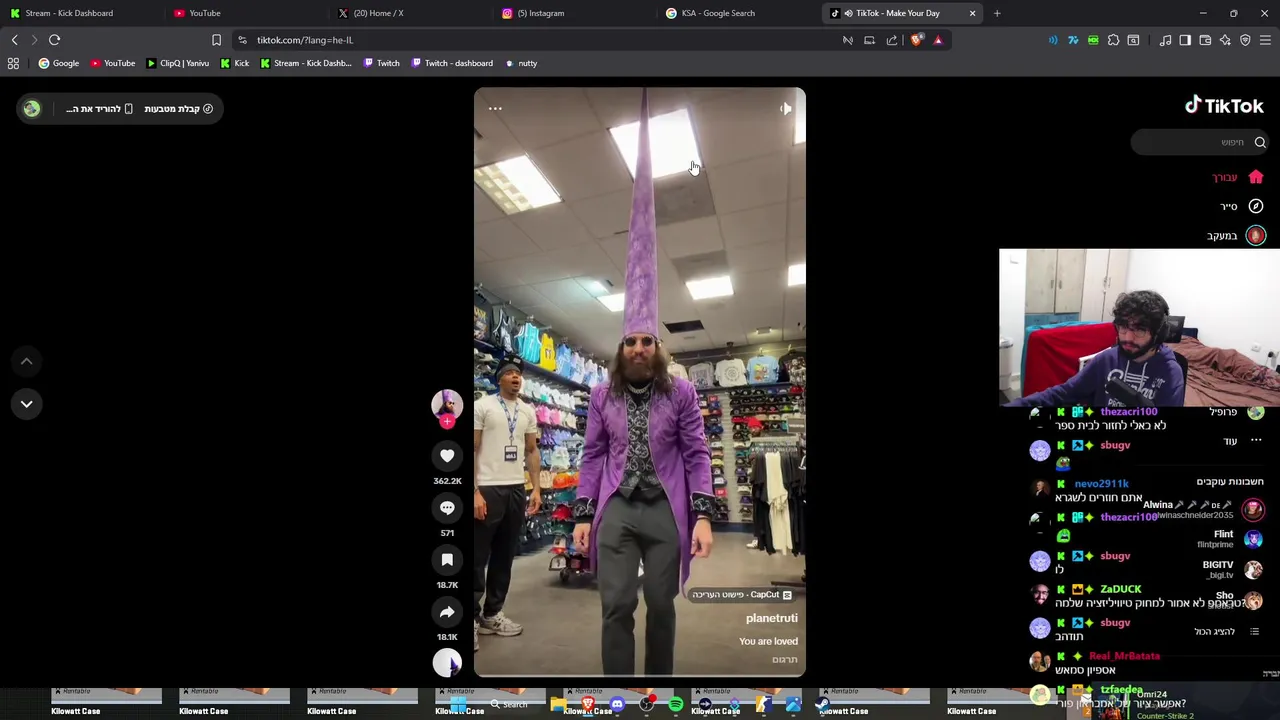Open Spotify from the taskbar
The width and height of the screenshot is (1280, 720).
pyautogui.click(x=676, y=705)
